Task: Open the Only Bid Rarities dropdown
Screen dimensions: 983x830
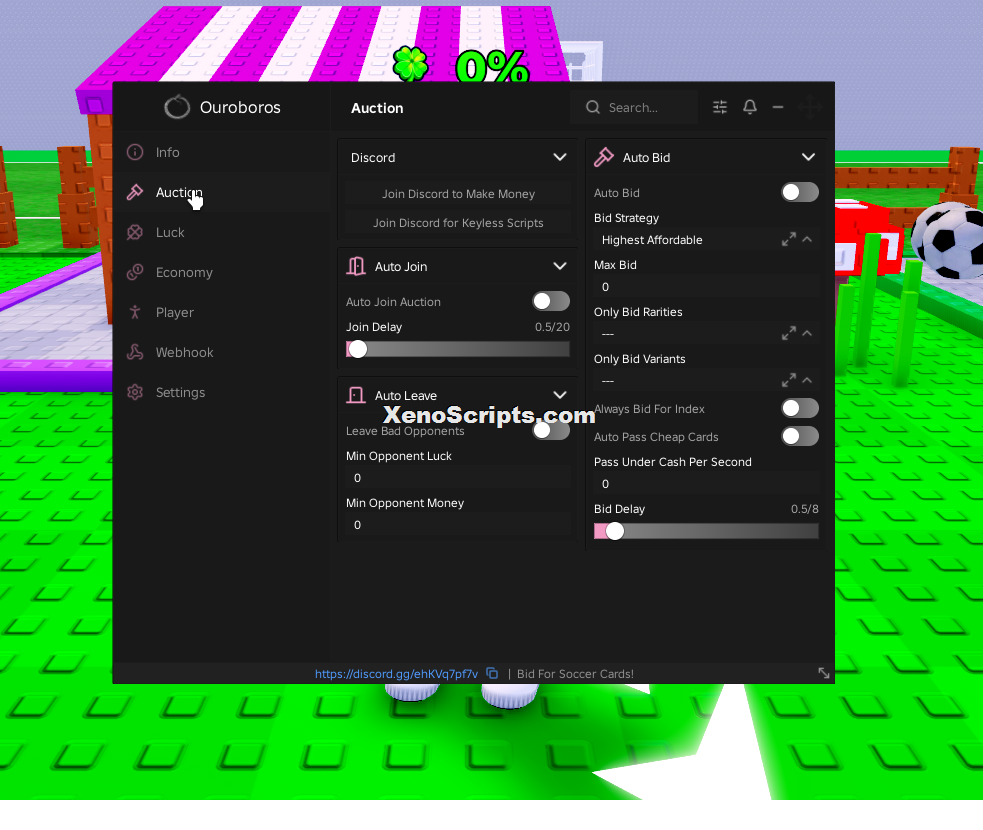Action: point(706,334)
